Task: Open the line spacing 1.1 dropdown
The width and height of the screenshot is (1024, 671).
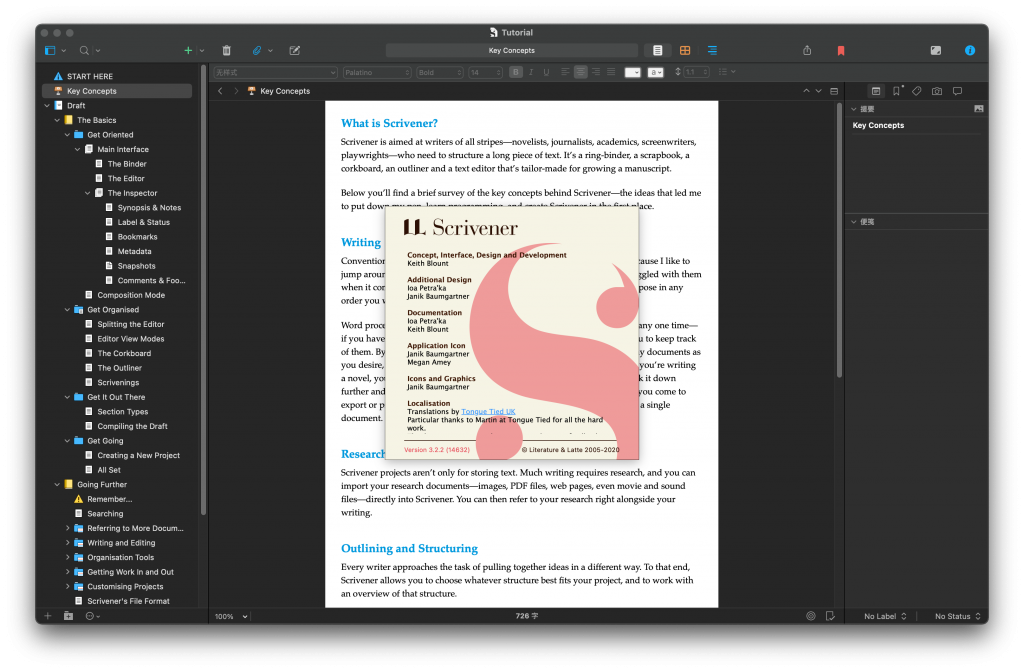Action: coord(696,73)
